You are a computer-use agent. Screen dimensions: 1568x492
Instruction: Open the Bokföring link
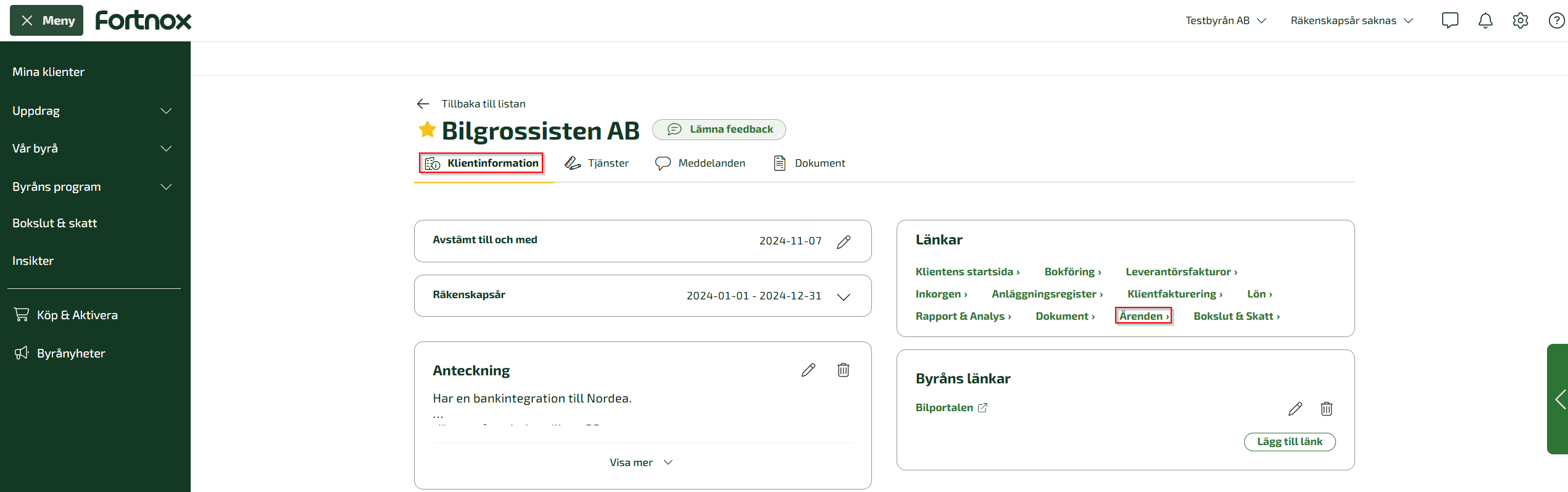pos(1073,272)
